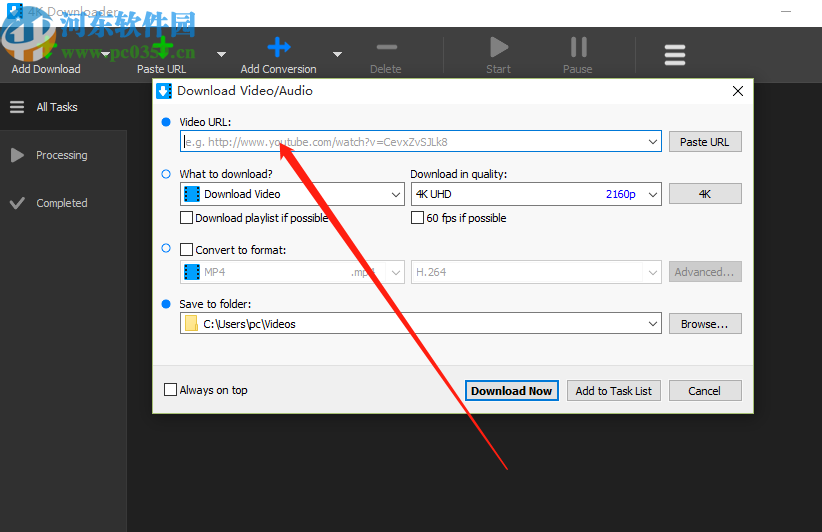The width and height of the screenshot is (822, 532).
Task: Enable 60 fps if possible
Action: [417, 218]
